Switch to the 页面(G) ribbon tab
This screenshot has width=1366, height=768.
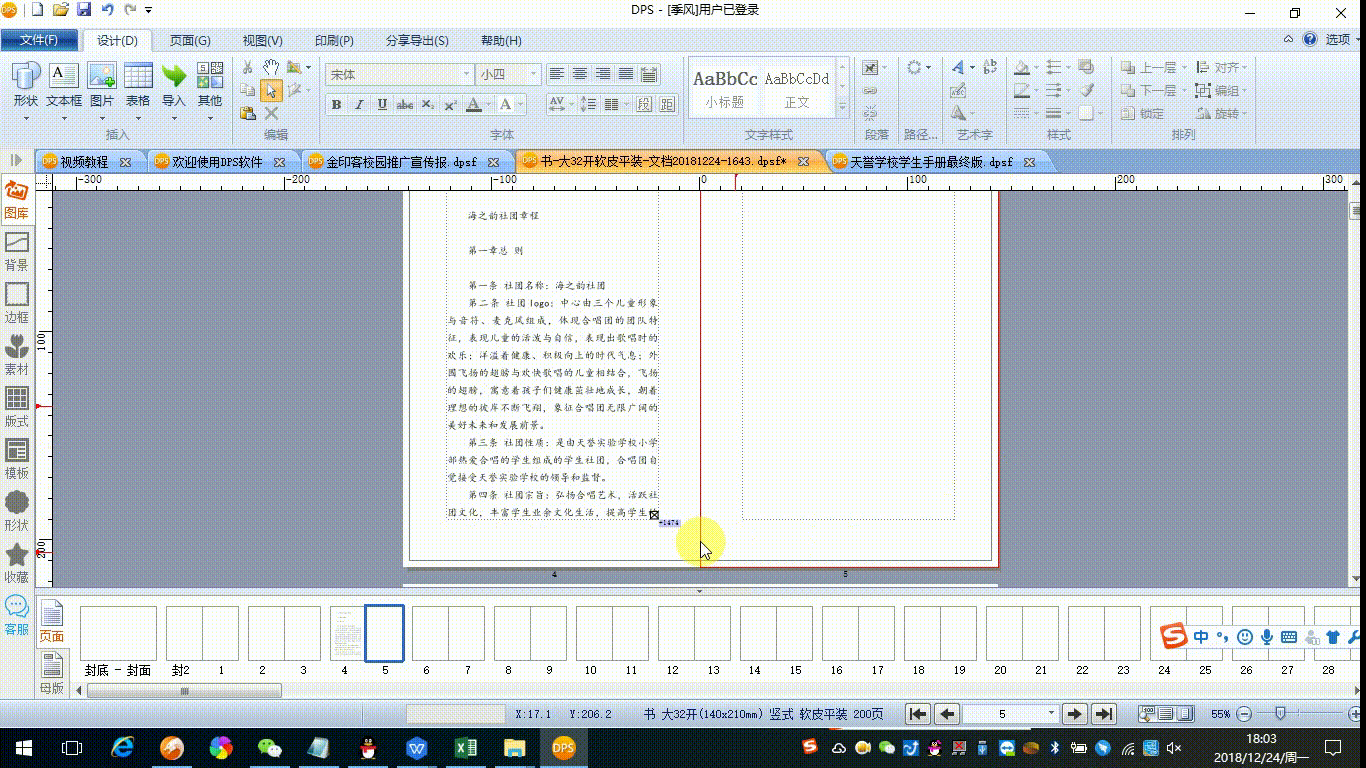tap(190, 41)
